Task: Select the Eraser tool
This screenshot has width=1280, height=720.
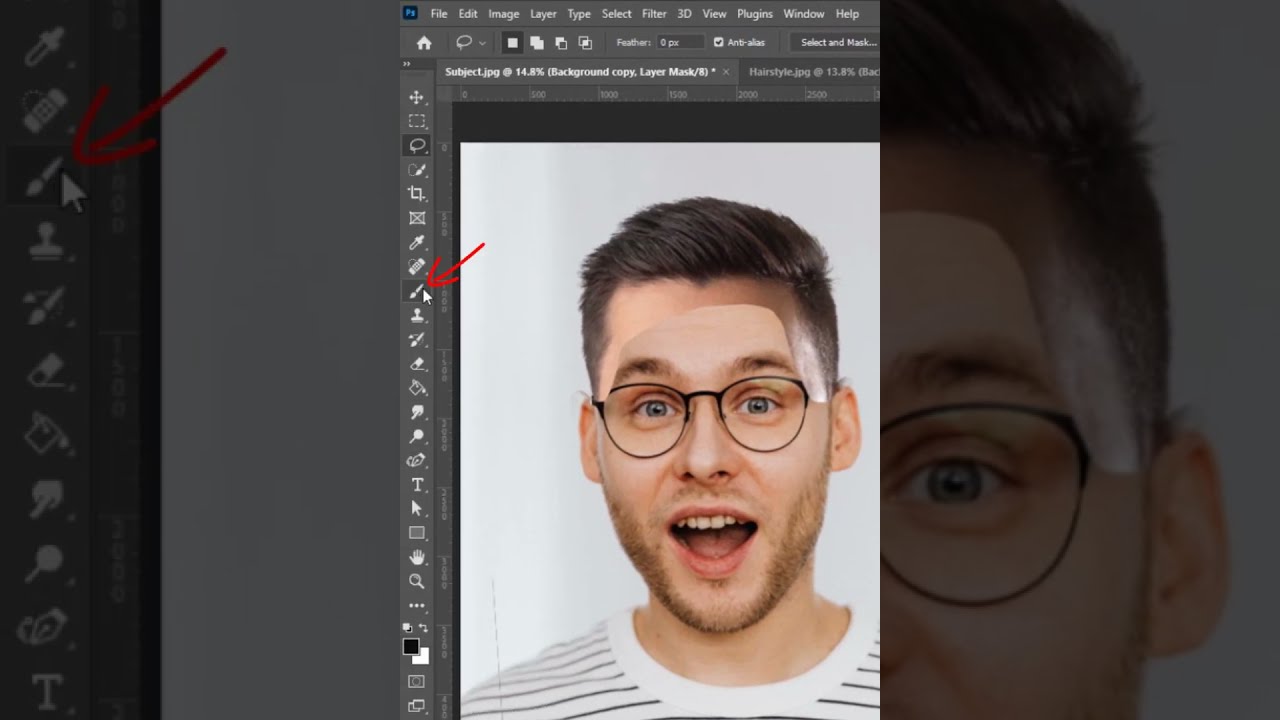Action: (417, 364)
